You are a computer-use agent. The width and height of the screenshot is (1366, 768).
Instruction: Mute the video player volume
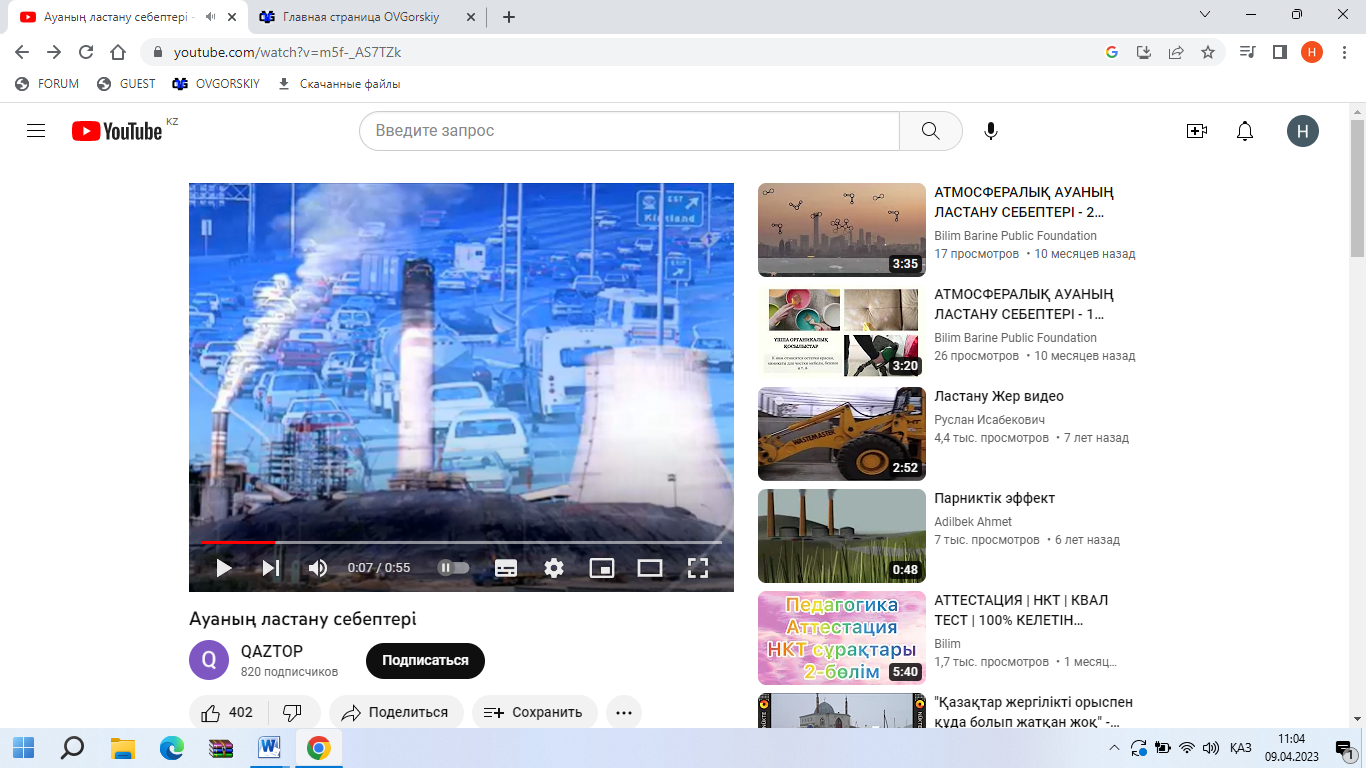pyautogui.click(x=318, y=568)
